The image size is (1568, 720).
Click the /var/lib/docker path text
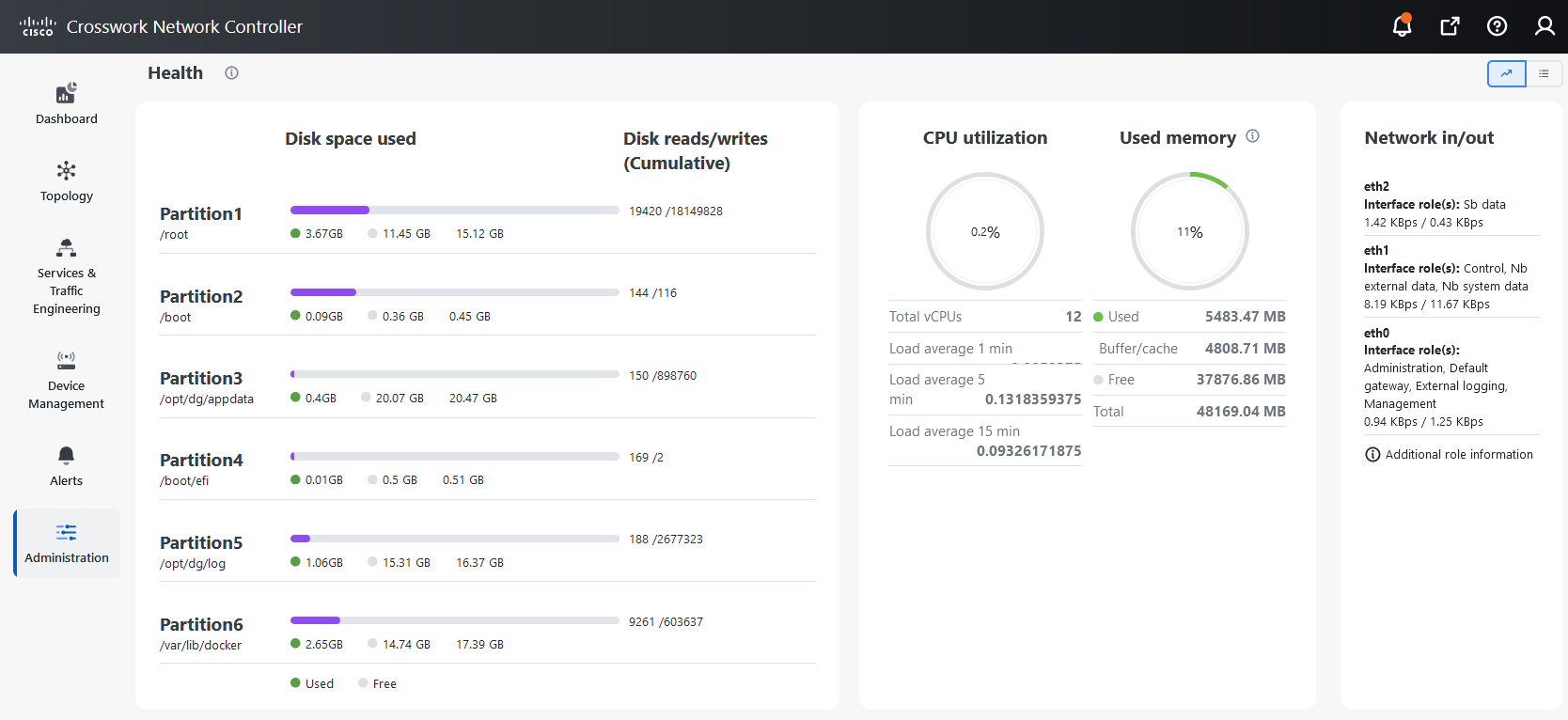coord(200,646)
